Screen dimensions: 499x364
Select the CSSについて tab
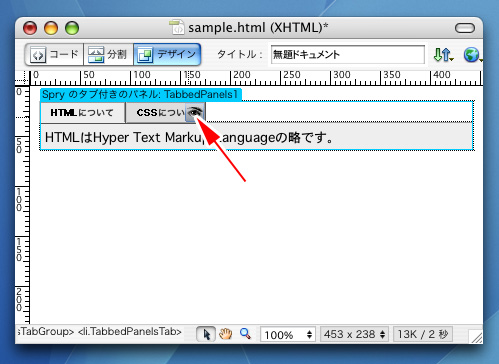(161, 113)
